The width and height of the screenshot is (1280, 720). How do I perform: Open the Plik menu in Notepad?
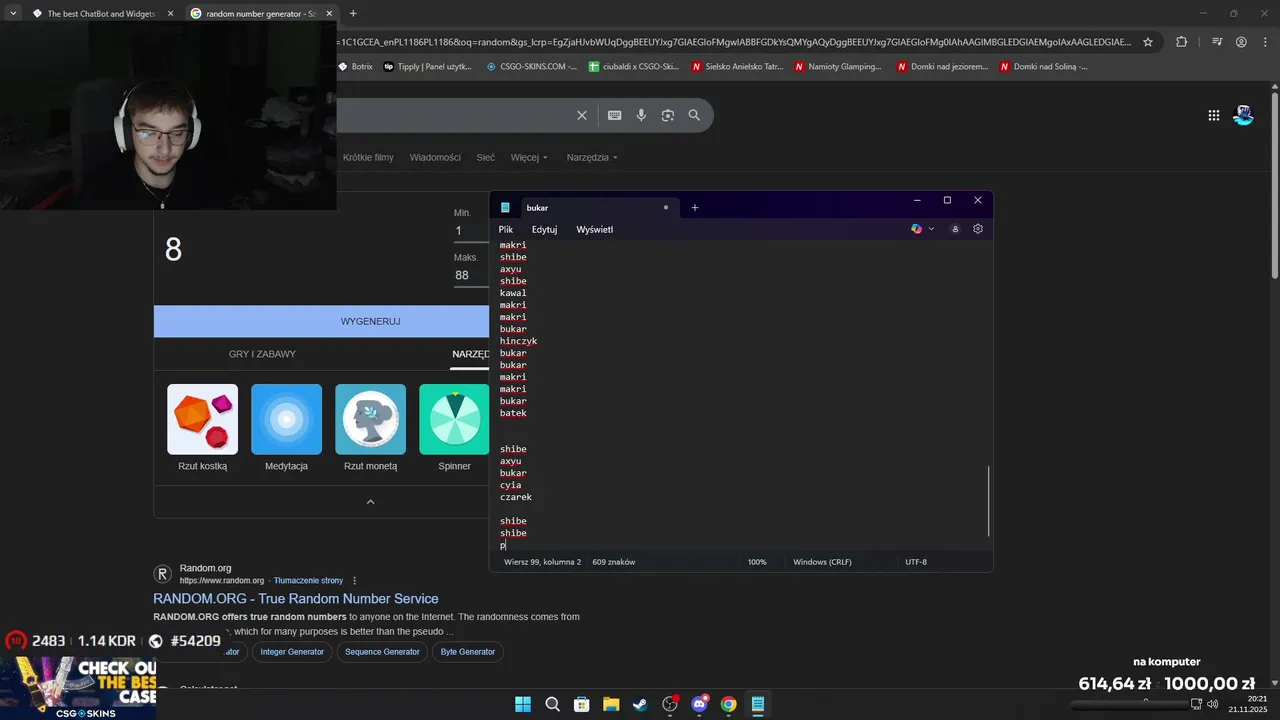[x=506, y=229]
